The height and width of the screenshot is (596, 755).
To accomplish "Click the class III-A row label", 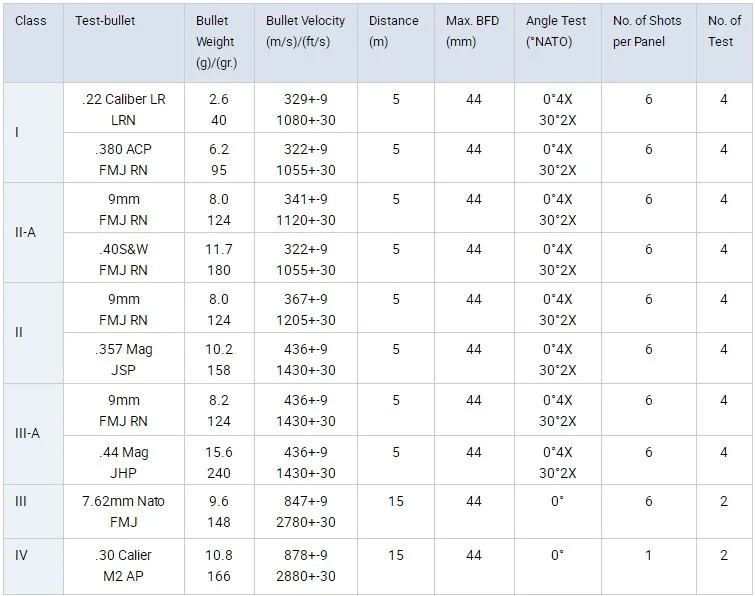I will pos(28,435).
